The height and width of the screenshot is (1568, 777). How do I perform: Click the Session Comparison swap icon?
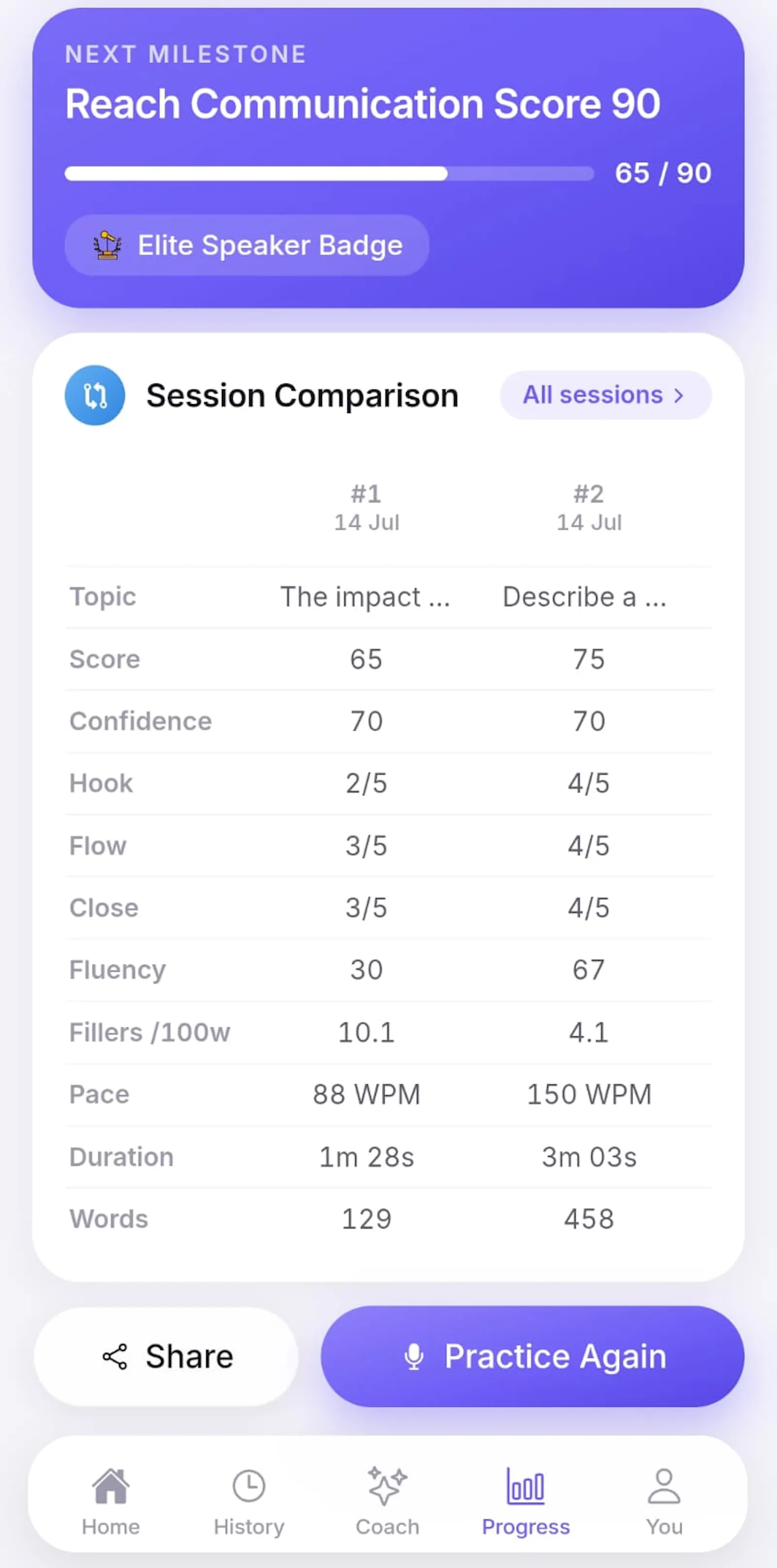[x=95, y=395]
